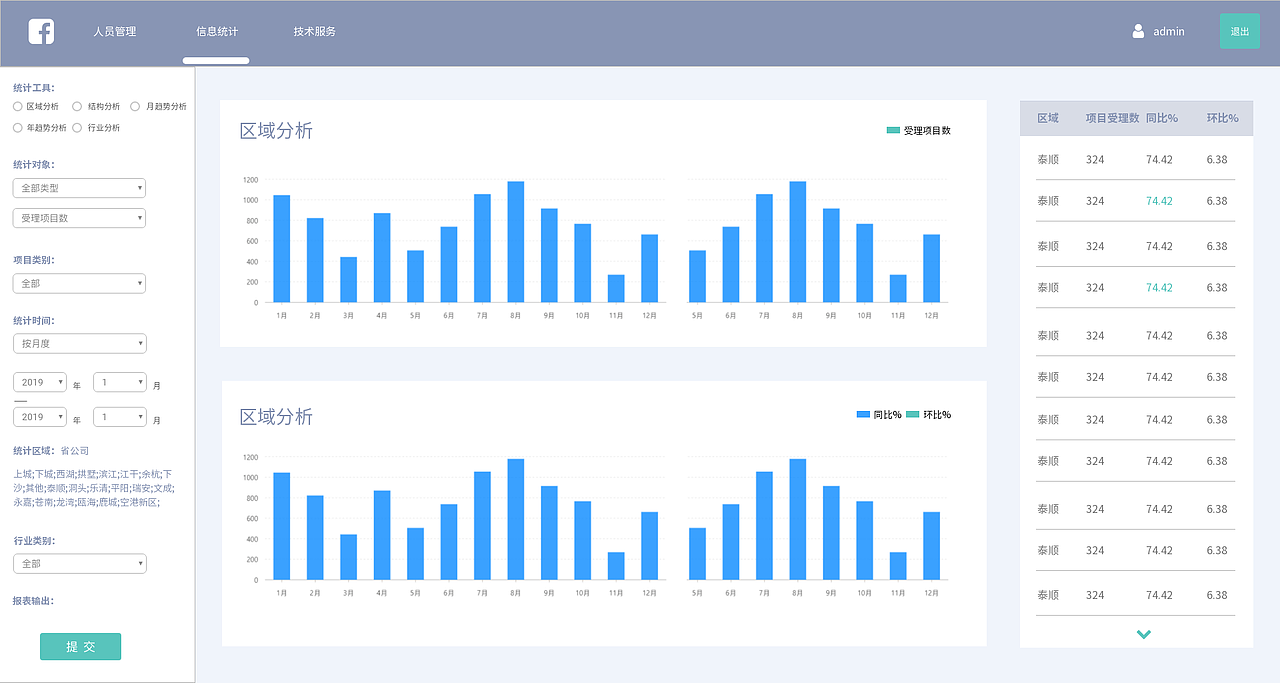
Task: Click the down chevron below the table
Action: pyautogui.click(x=1144, y=634)
